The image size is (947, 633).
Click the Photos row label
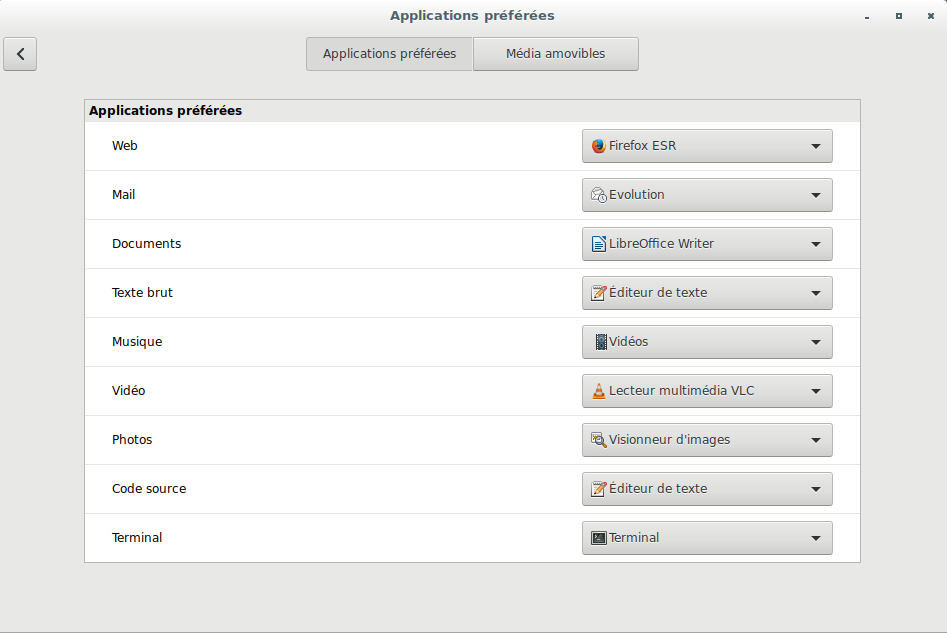click(132, 440)
